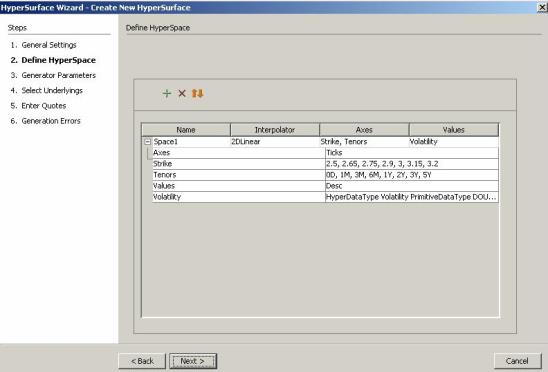Screen dimensions: 548x372
Task: Add a new space with the green plus icon
Action: 167,93
